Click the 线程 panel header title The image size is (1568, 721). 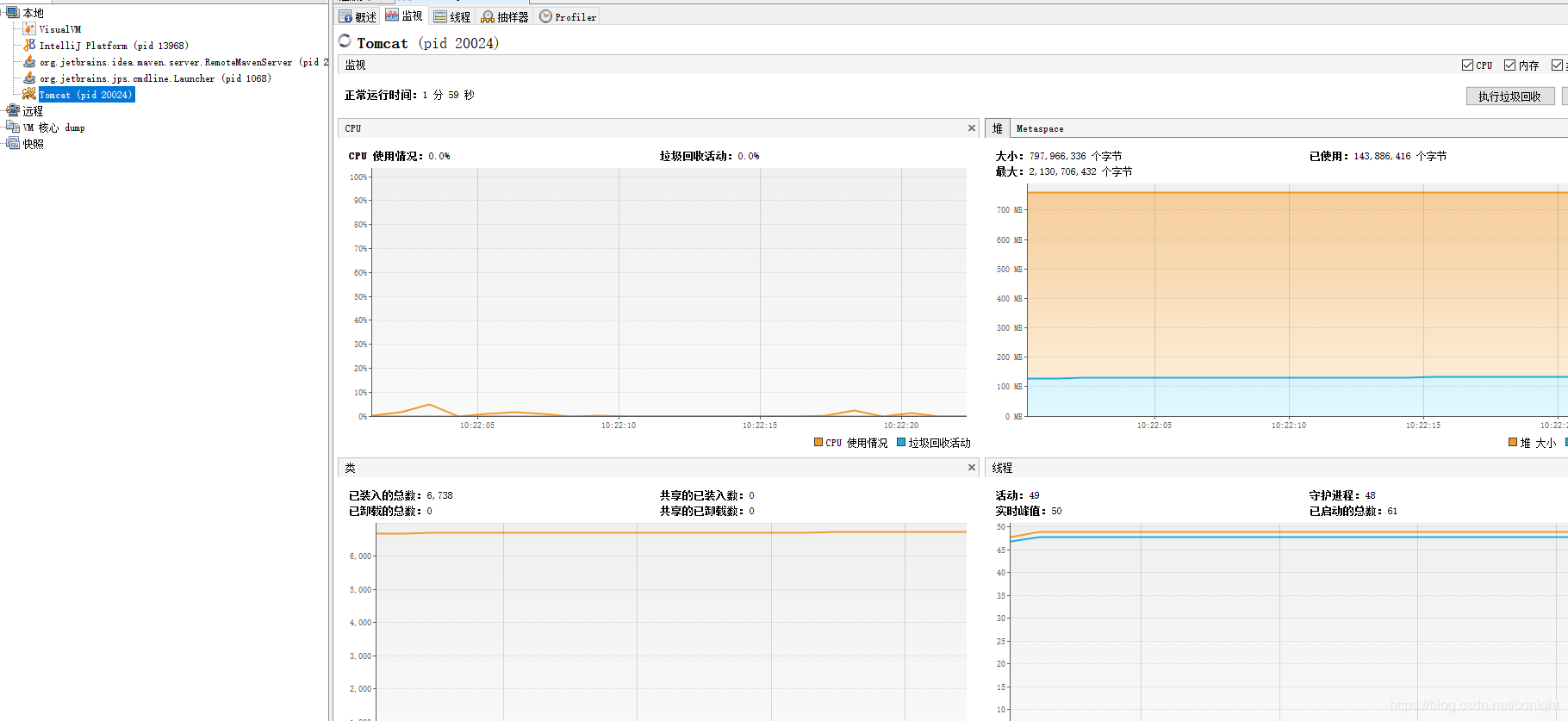pos(1002,468)
